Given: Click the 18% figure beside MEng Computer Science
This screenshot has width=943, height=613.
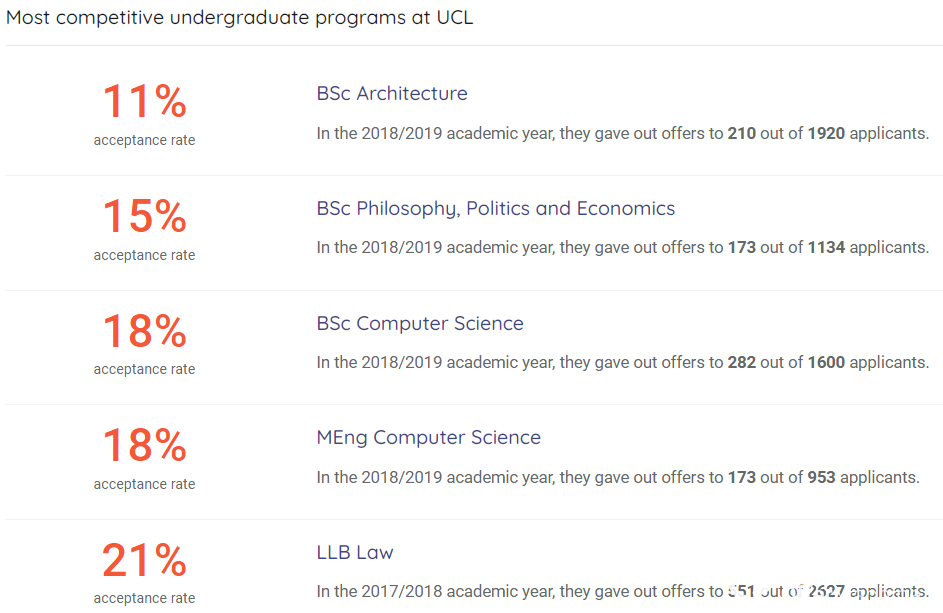Looking at the screenshot, I should point(144,445).
